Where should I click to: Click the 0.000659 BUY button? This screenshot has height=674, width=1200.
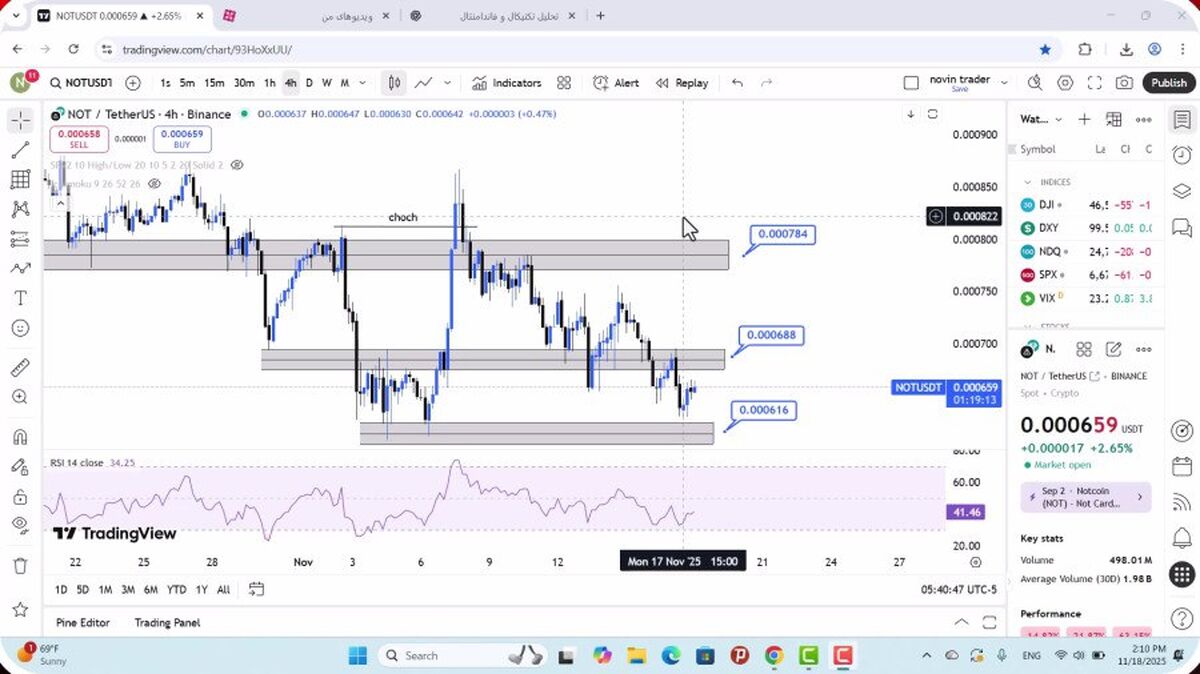pos(182,139)
